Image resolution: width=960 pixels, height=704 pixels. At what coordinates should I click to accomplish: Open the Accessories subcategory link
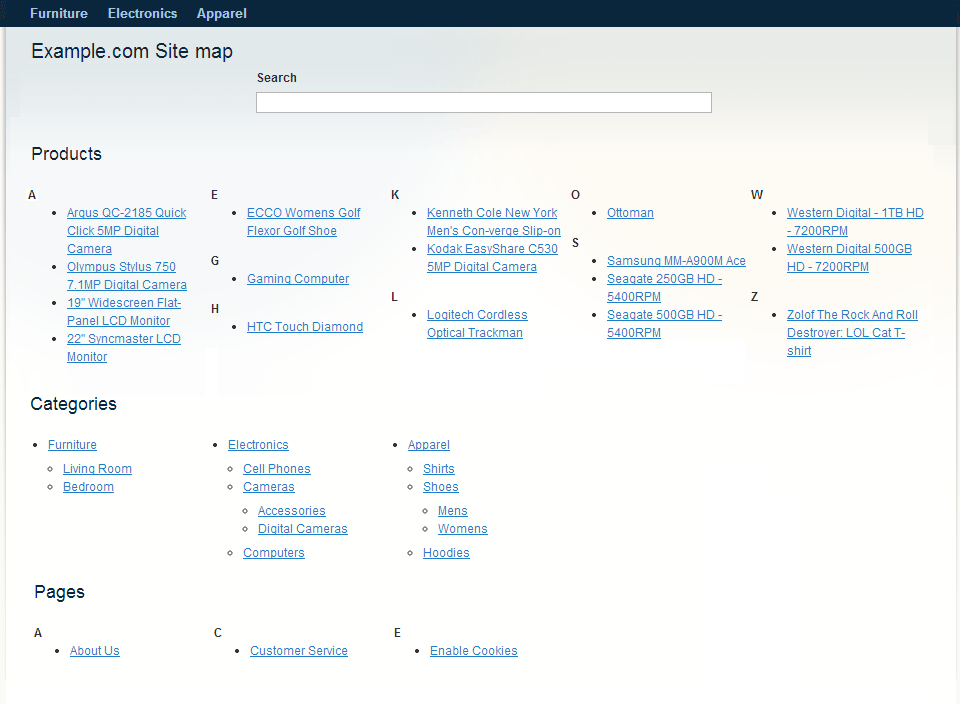(291, 511)
